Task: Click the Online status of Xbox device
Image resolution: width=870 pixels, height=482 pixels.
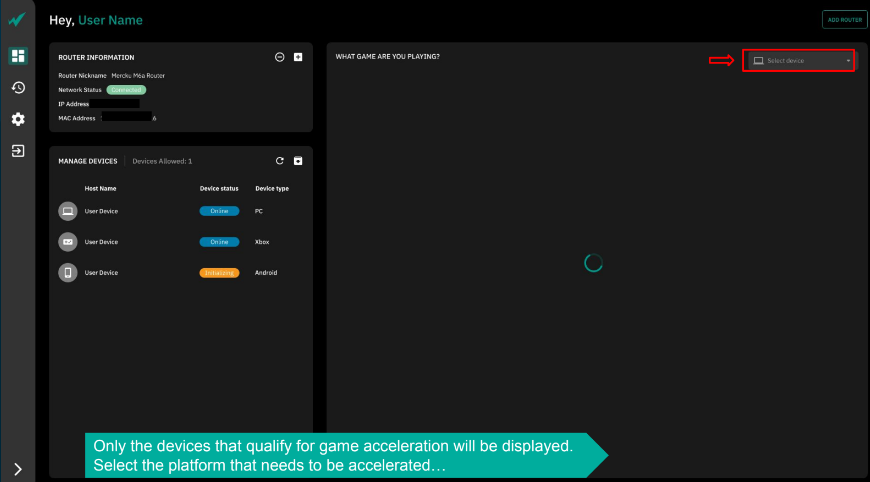Action: (x=219, y=242)
